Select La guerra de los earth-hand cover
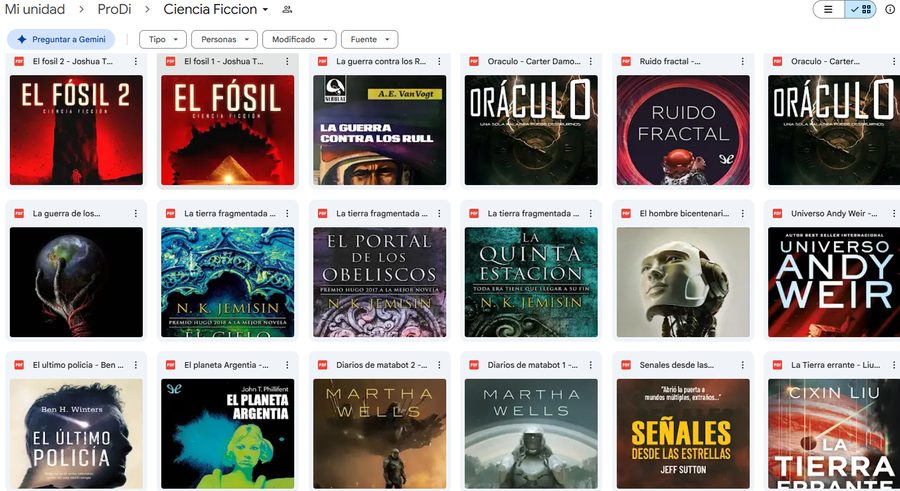The height and width of the screenshot is (491, 900). (x=76, y=282)
